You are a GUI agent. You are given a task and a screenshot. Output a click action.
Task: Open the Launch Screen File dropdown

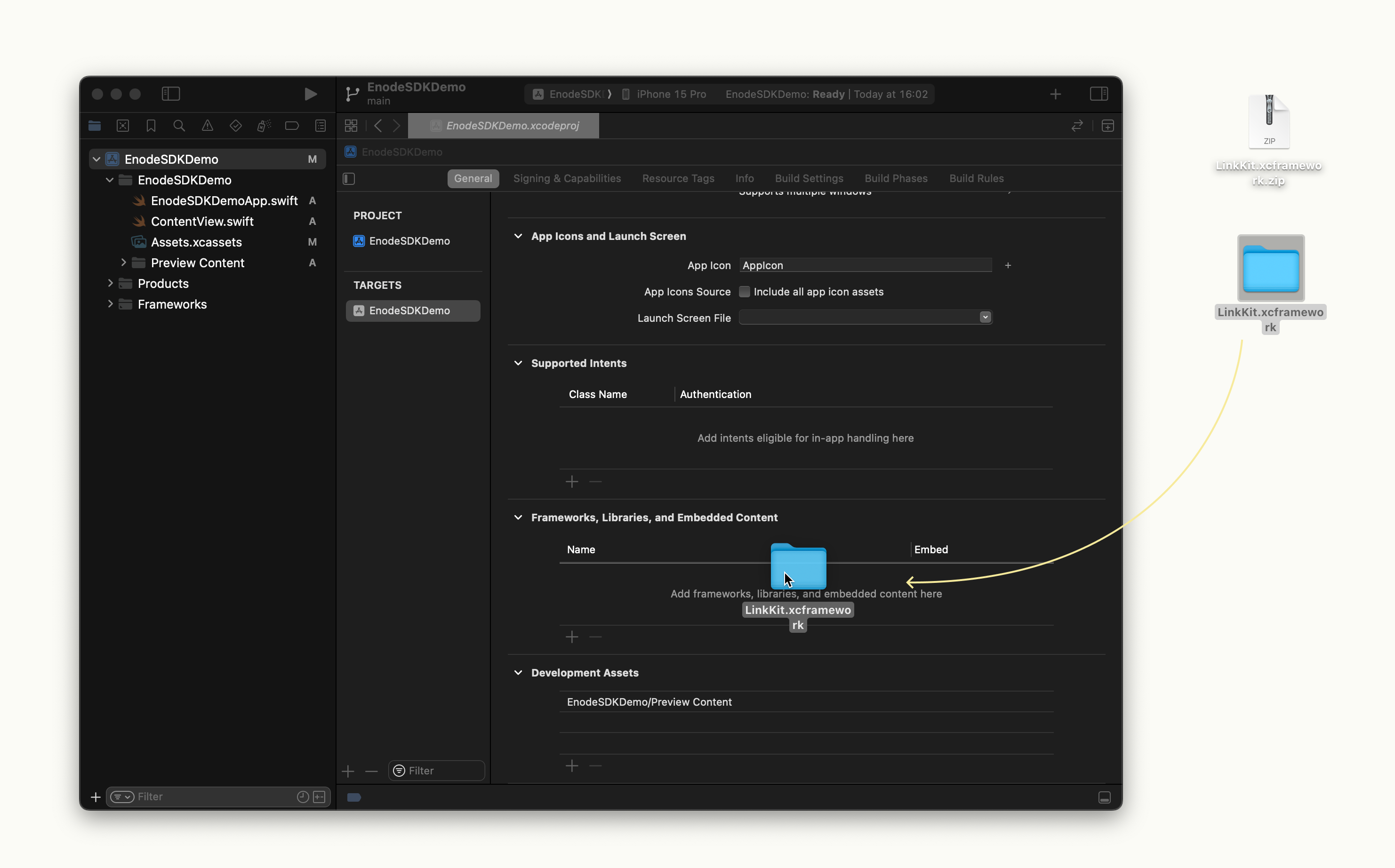(985, 318)
